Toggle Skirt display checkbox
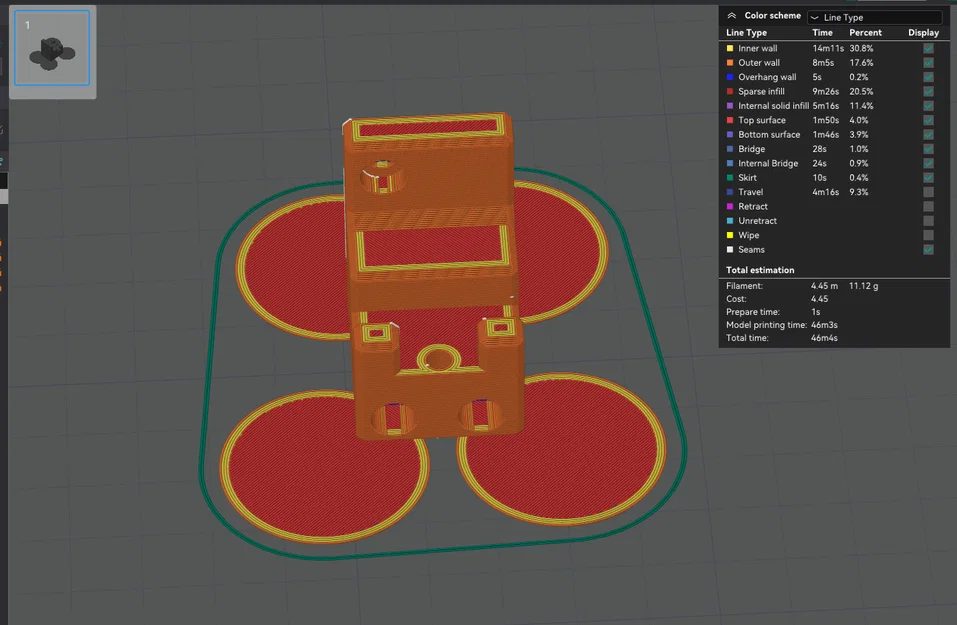This screenshot has height=625, width=957. (x=928, y=178)
